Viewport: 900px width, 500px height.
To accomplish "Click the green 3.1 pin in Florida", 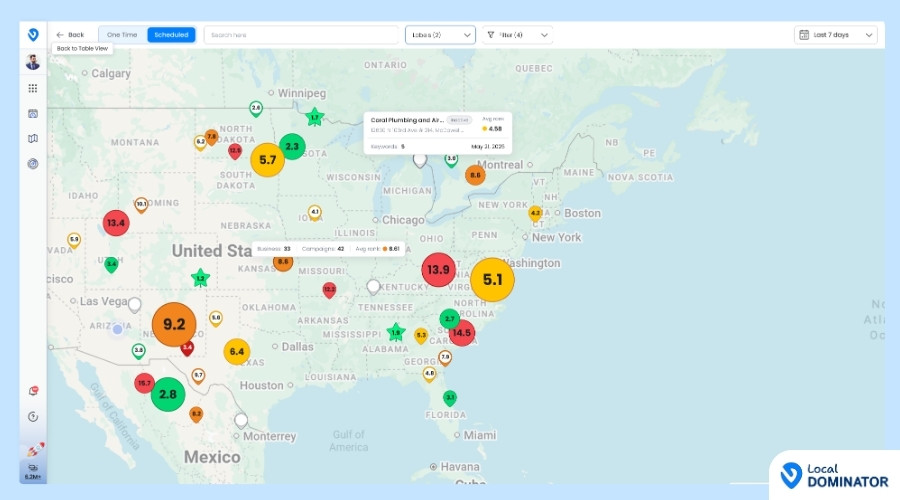I will [450, 398].
